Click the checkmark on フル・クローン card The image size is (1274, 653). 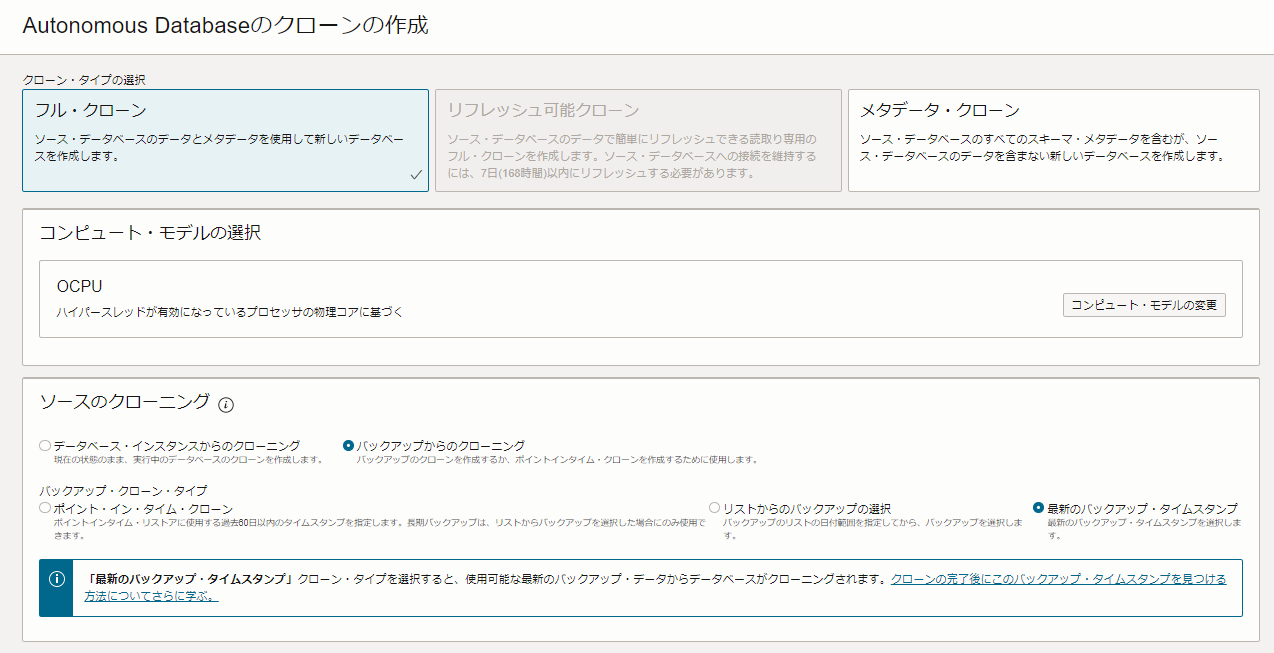(x=416, y=175)
